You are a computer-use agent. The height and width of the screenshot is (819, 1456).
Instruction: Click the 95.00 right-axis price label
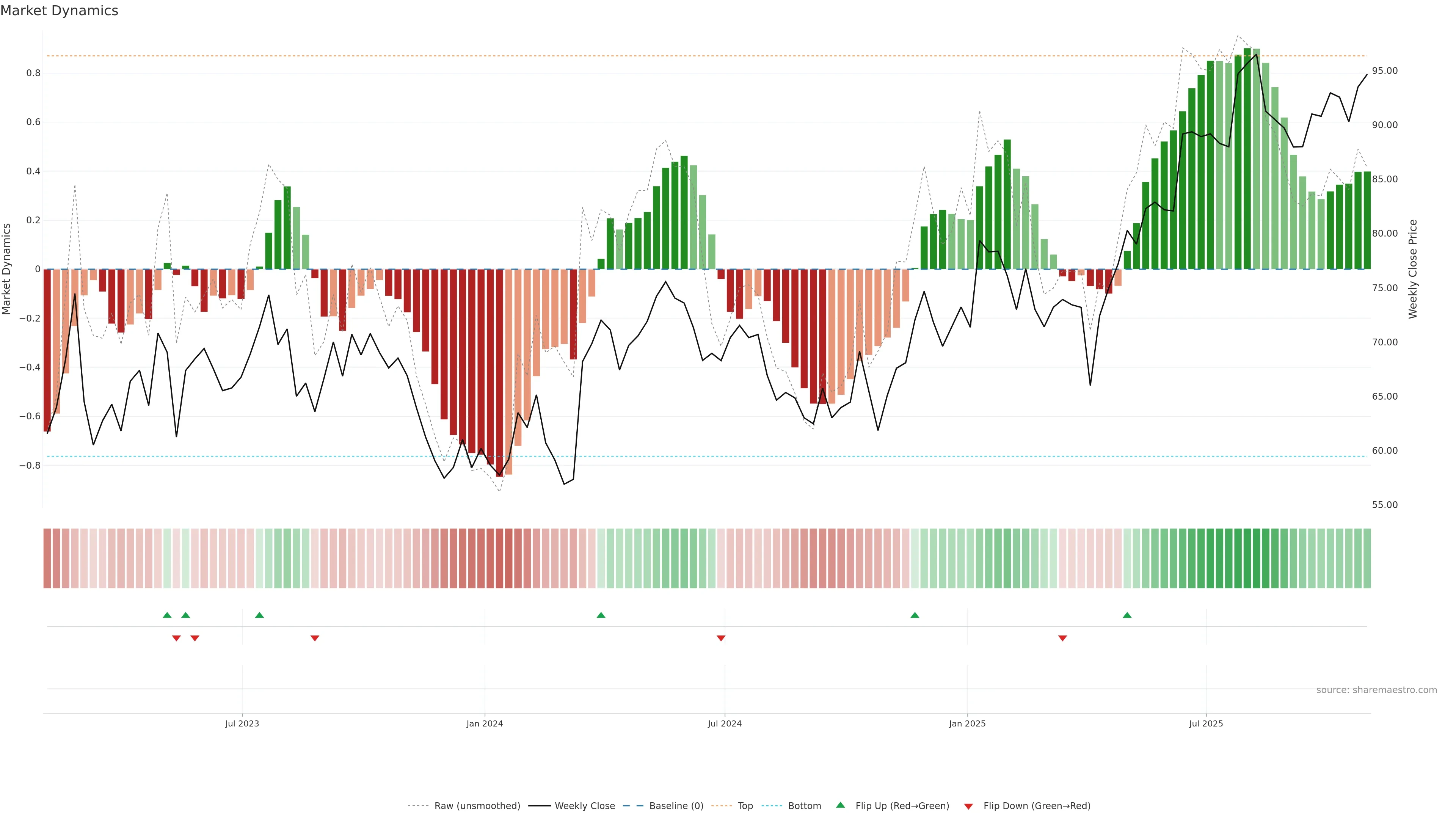click(1385, 71)
